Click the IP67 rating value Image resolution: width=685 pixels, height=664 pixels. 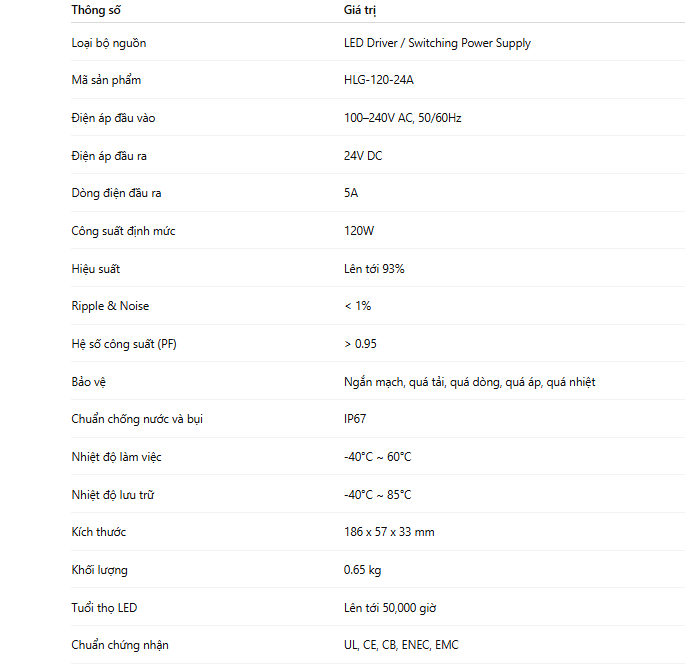point(355,419)
